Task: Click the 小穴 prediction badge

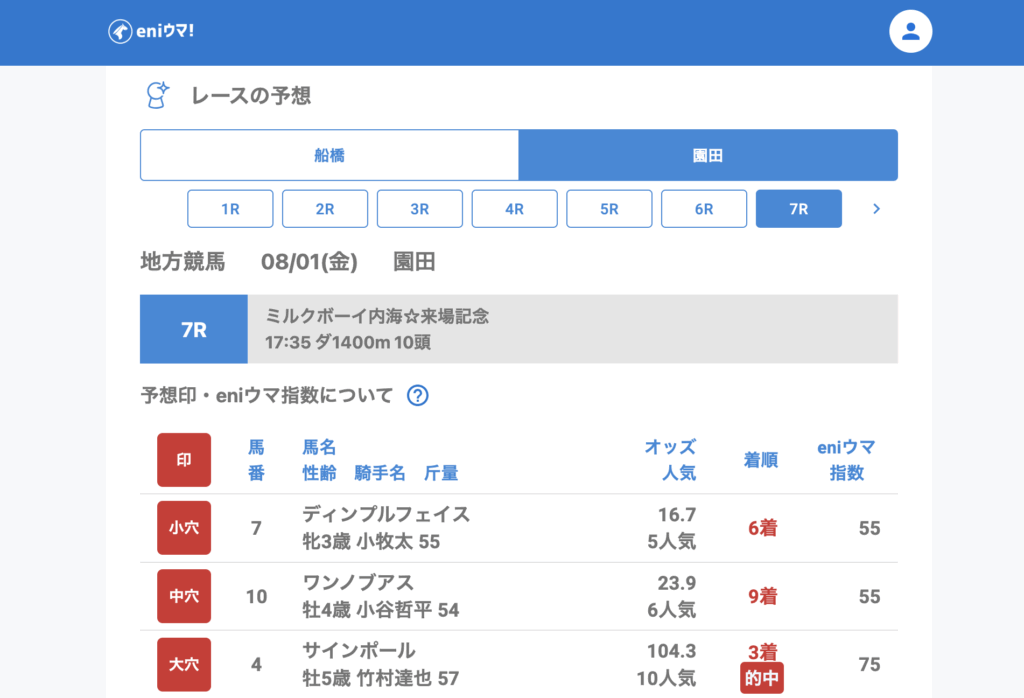Action: (184, 528)
